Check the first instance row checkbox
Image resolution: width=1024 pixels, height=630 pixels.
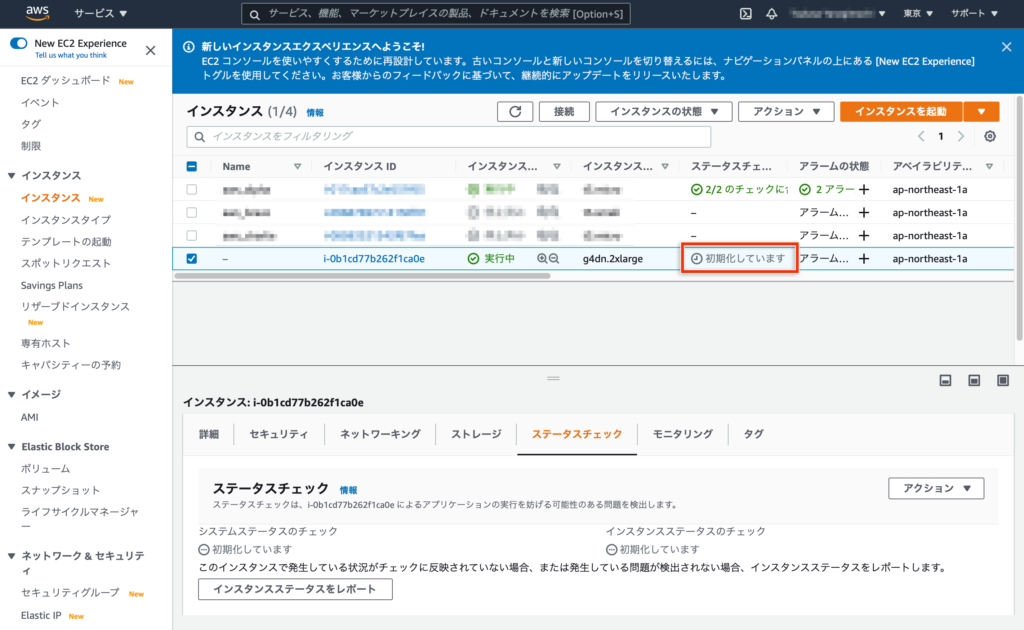[191, 189]
